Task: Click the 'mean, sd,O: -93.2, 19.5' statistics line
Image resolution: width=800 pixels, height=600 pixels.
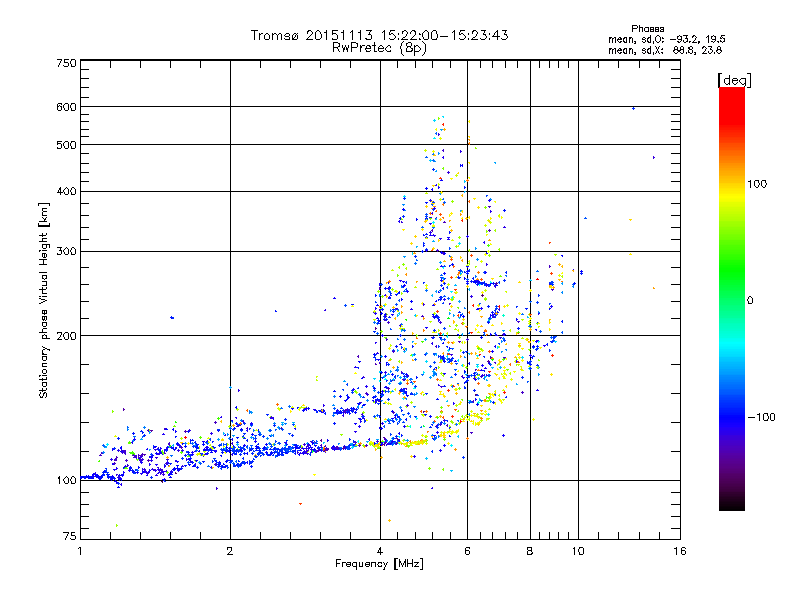Action: click(666, 39)
